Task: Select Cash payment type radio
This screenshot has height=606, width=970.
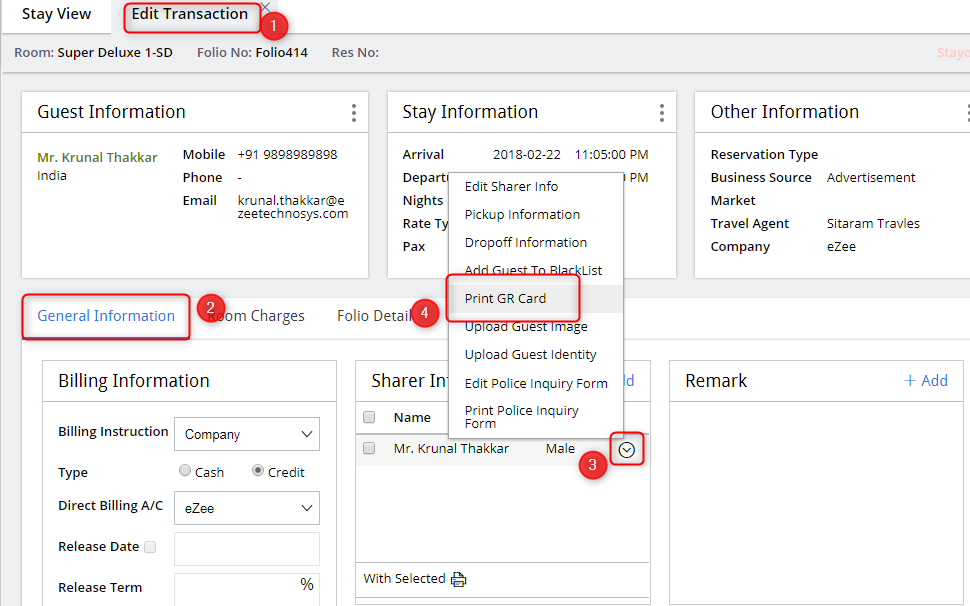Action: 184,471
